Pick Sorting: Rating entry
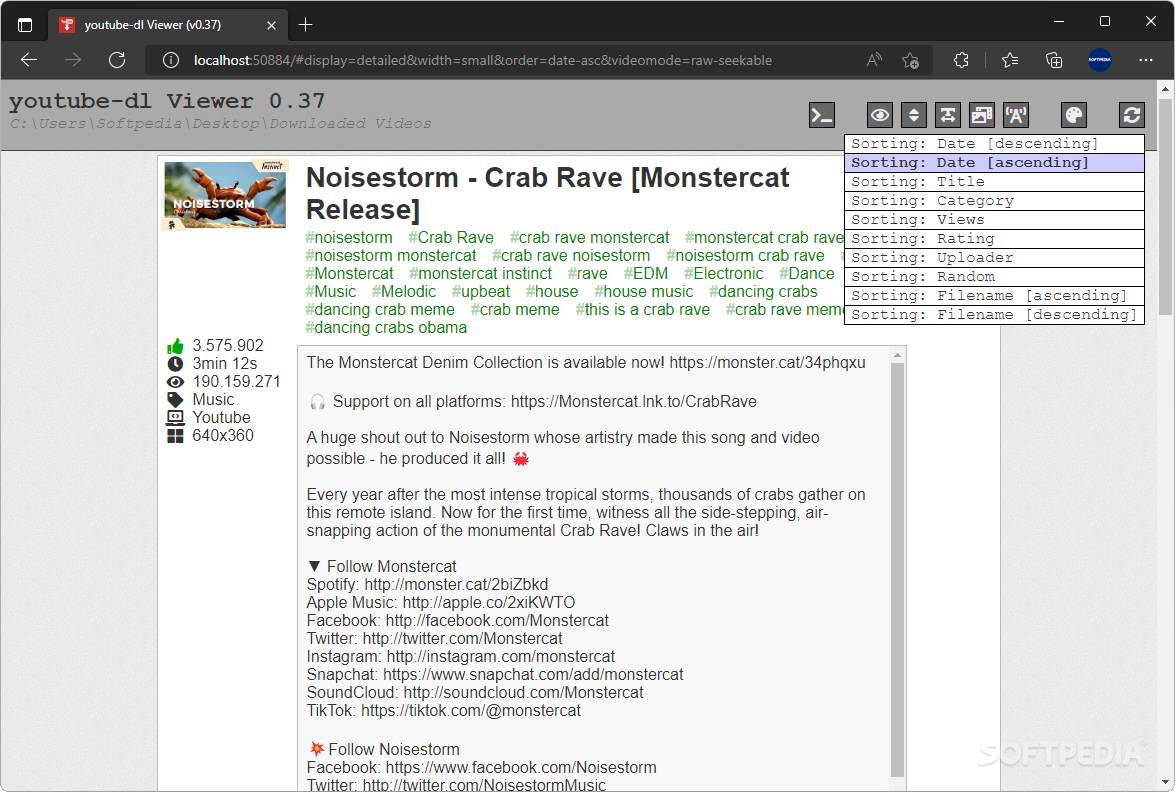The image size is (1175, 792). pos(994,239)
